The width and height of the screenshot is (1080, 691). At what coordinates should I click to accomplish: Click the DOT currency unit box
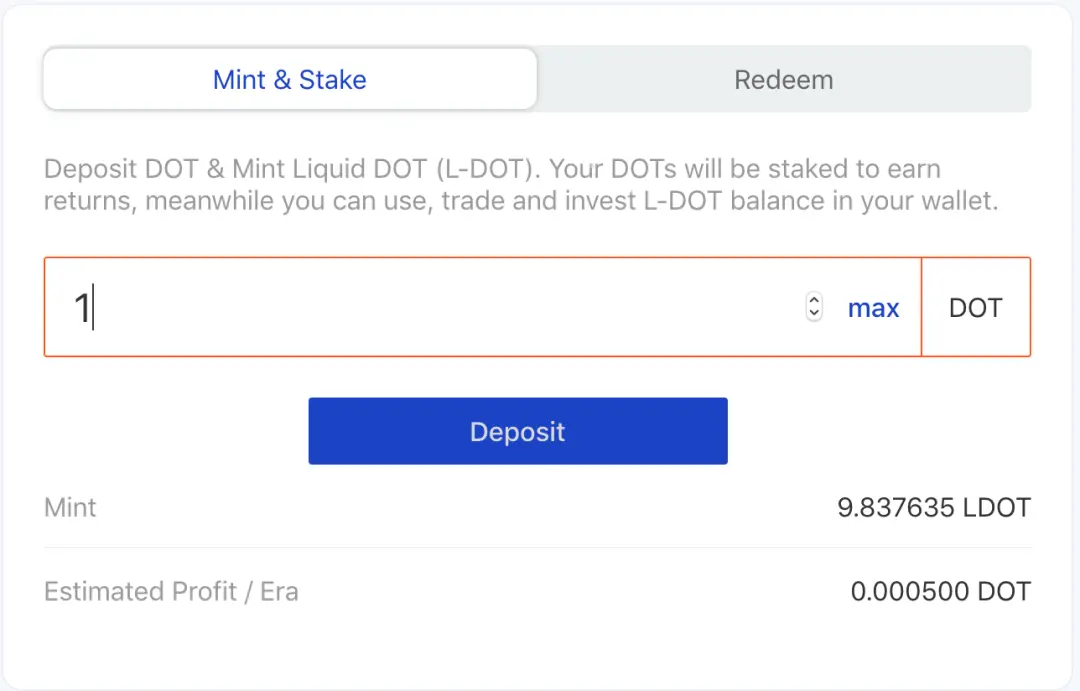coord(975,308)
